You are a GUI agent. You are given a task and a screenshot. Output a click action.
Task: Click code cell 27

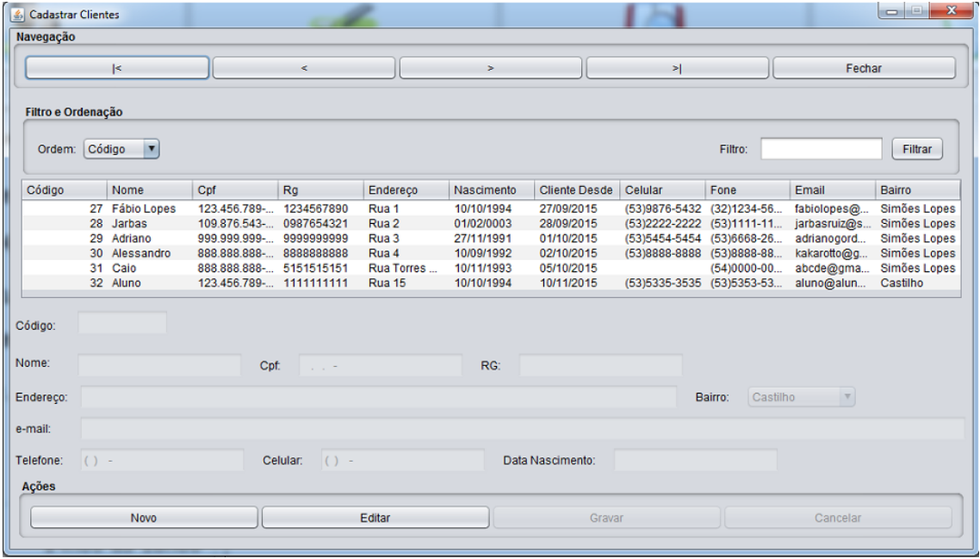coord(64,209)
